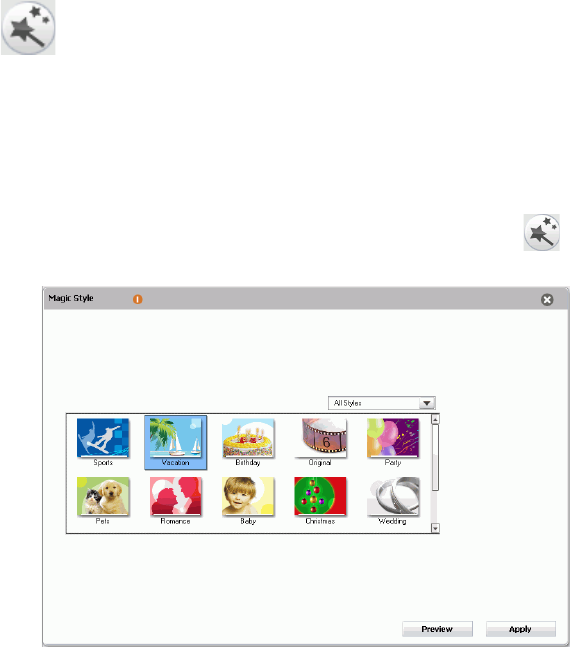
Task: Select the Romance style thumbnail
Action: coord(175,501)
